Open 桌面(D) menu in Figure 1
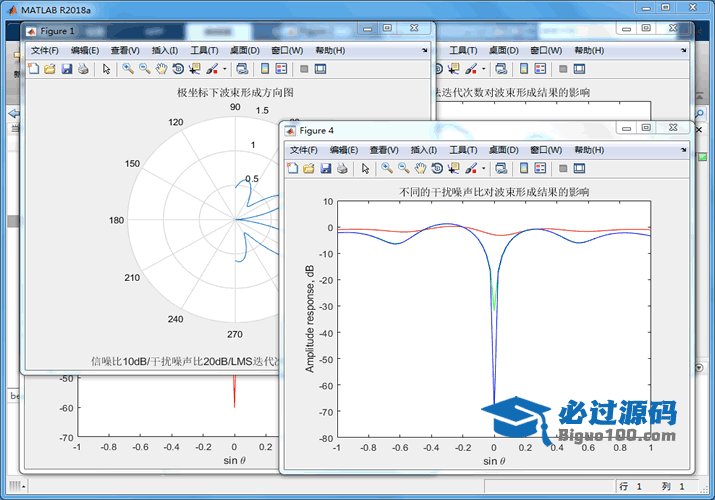This screenshot has height=500, width=715. point(245,50)
